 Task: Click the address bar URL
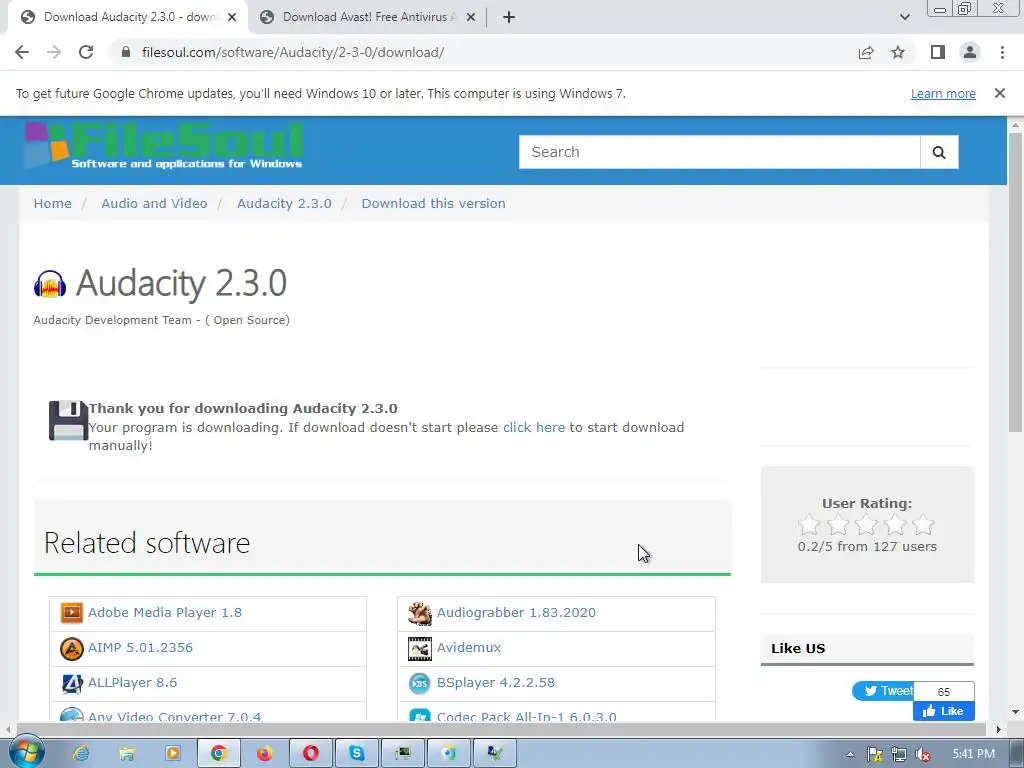(293, 52)
